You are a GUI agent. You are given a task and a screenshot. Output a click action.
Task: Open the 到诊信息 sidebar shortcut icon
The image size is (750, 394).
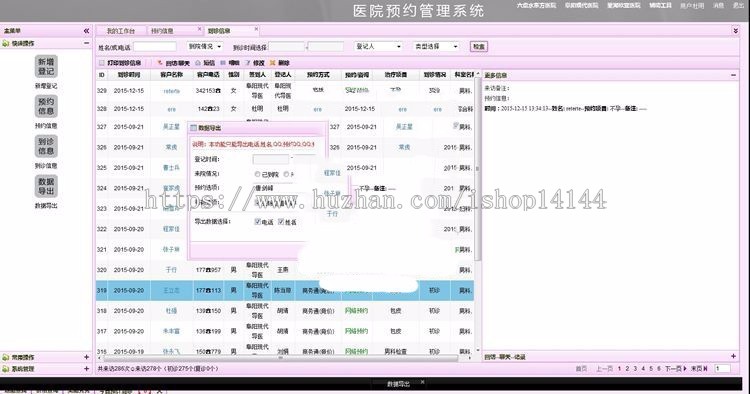coord(46,146)
